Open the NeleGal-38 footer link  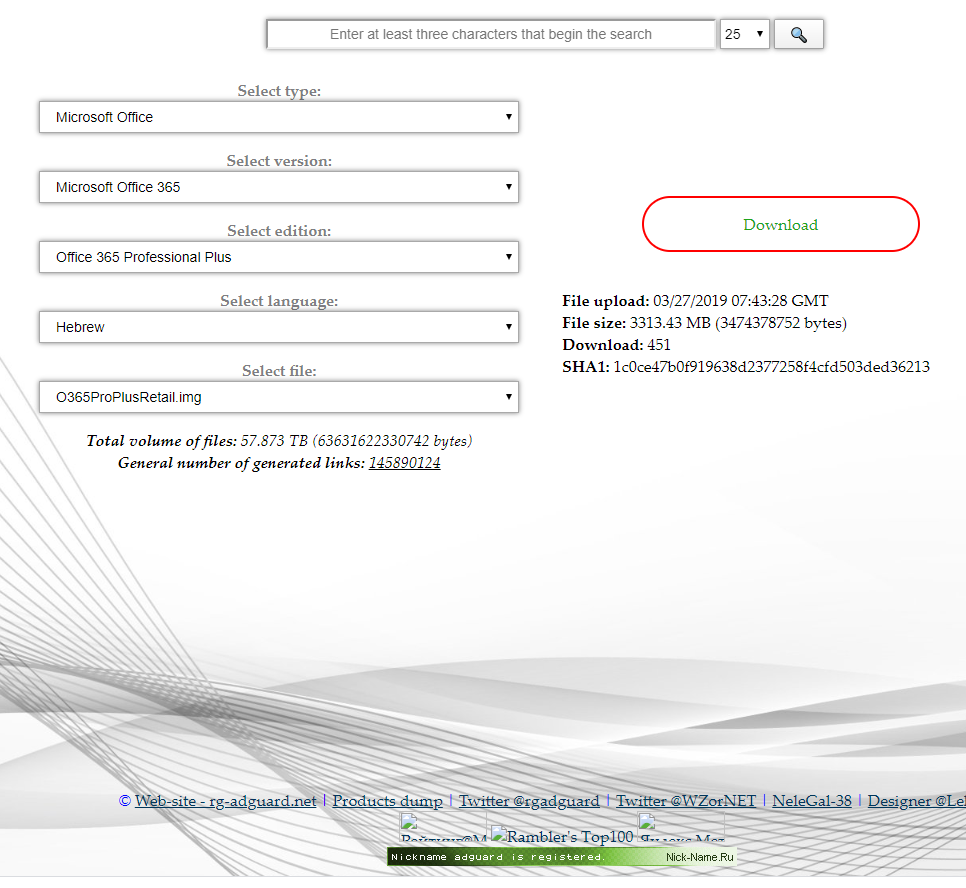[x=812, y=800]
